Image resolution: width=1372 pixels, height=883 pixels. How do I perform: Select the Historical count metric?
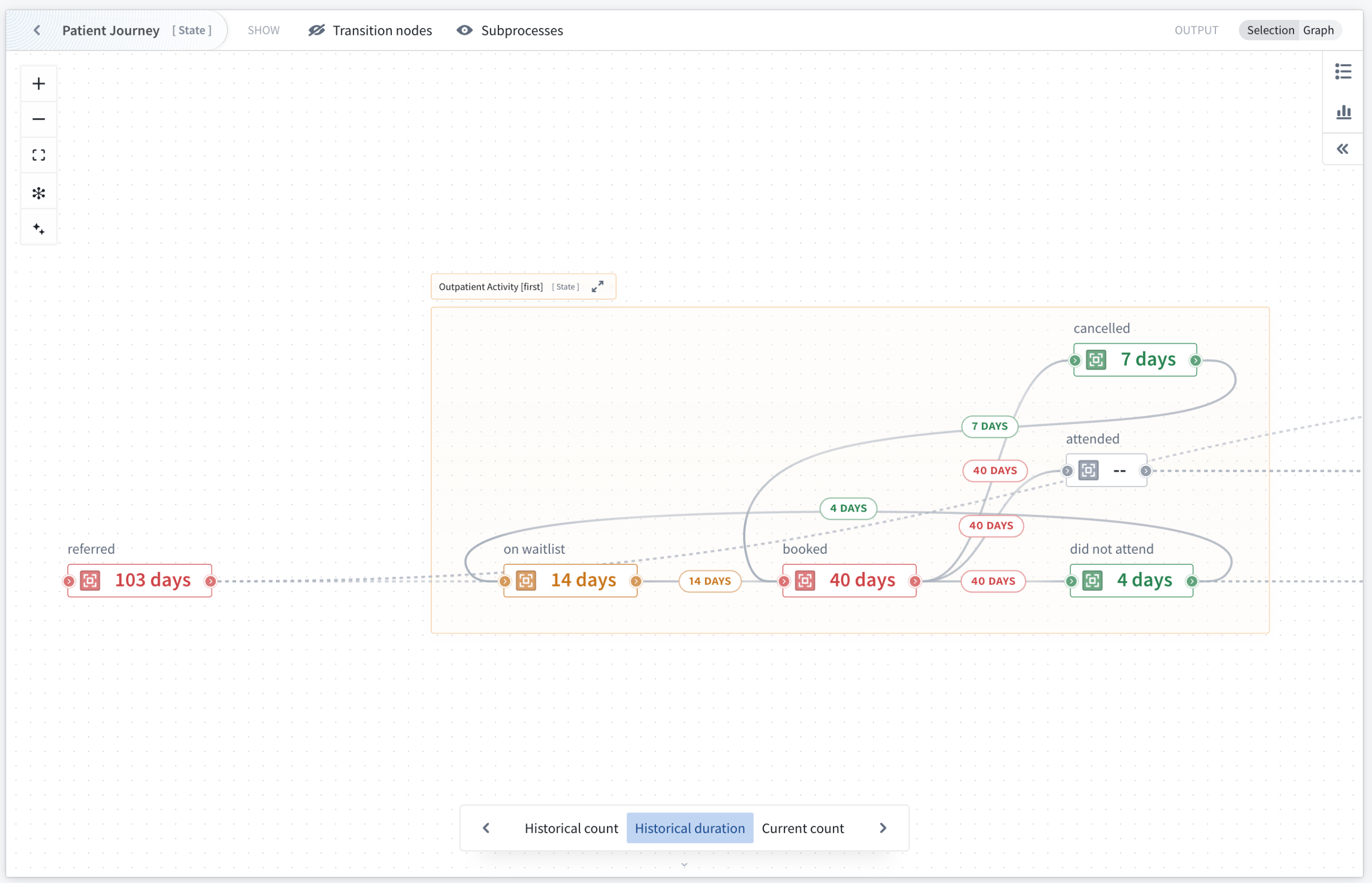pos(571,828)
